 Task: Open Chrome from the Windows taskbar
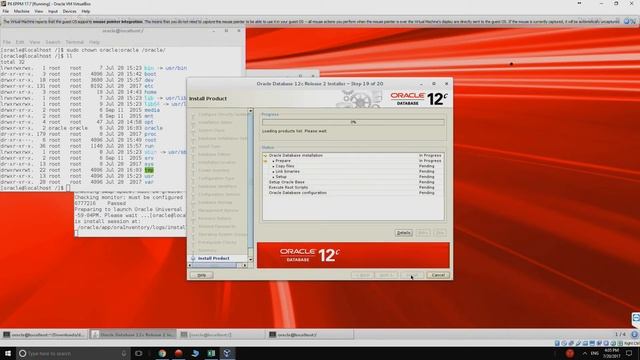click(162, 353)
